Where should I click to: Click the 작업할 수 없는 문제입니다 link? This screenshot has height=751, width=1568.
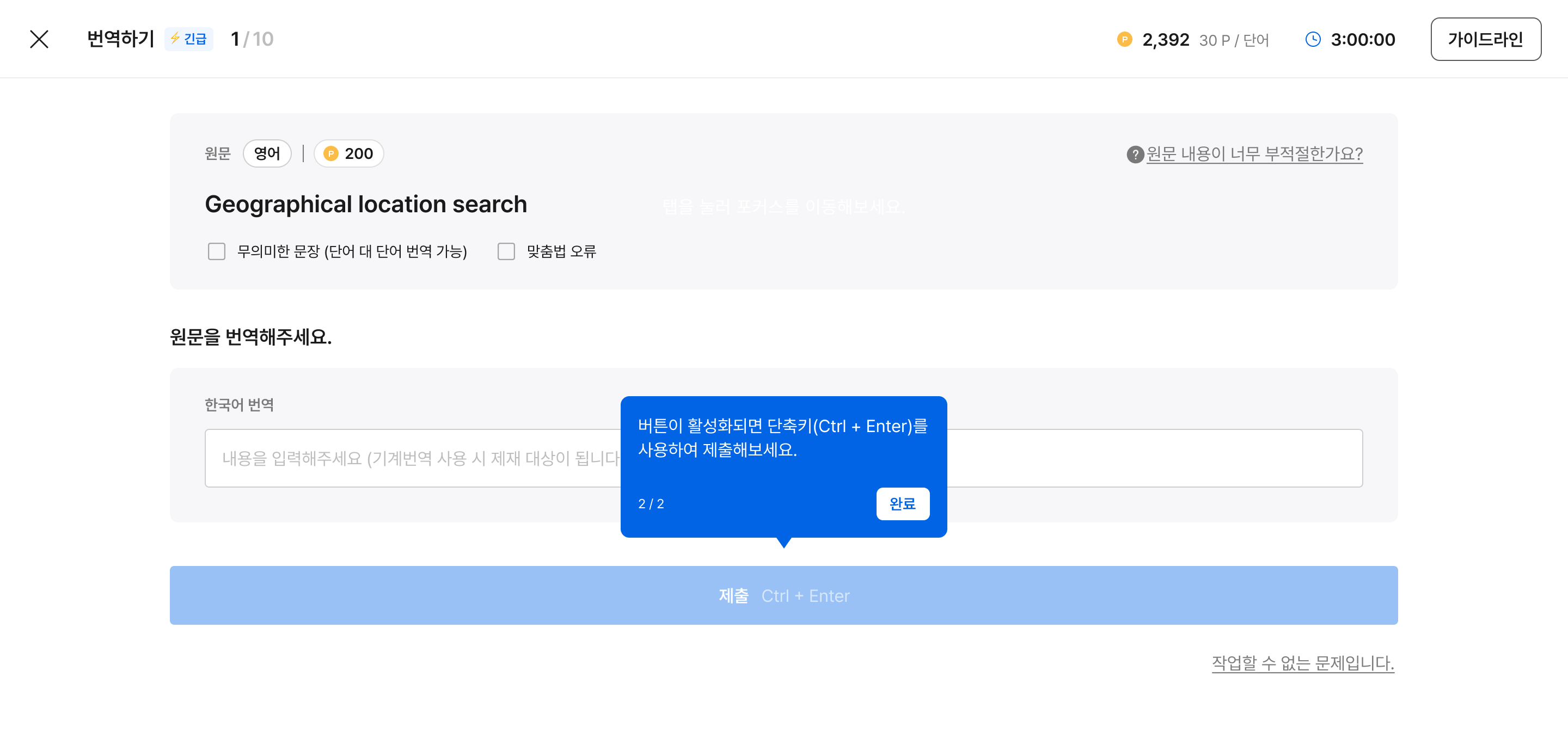pyautogui.click(x=1303, y=663)
